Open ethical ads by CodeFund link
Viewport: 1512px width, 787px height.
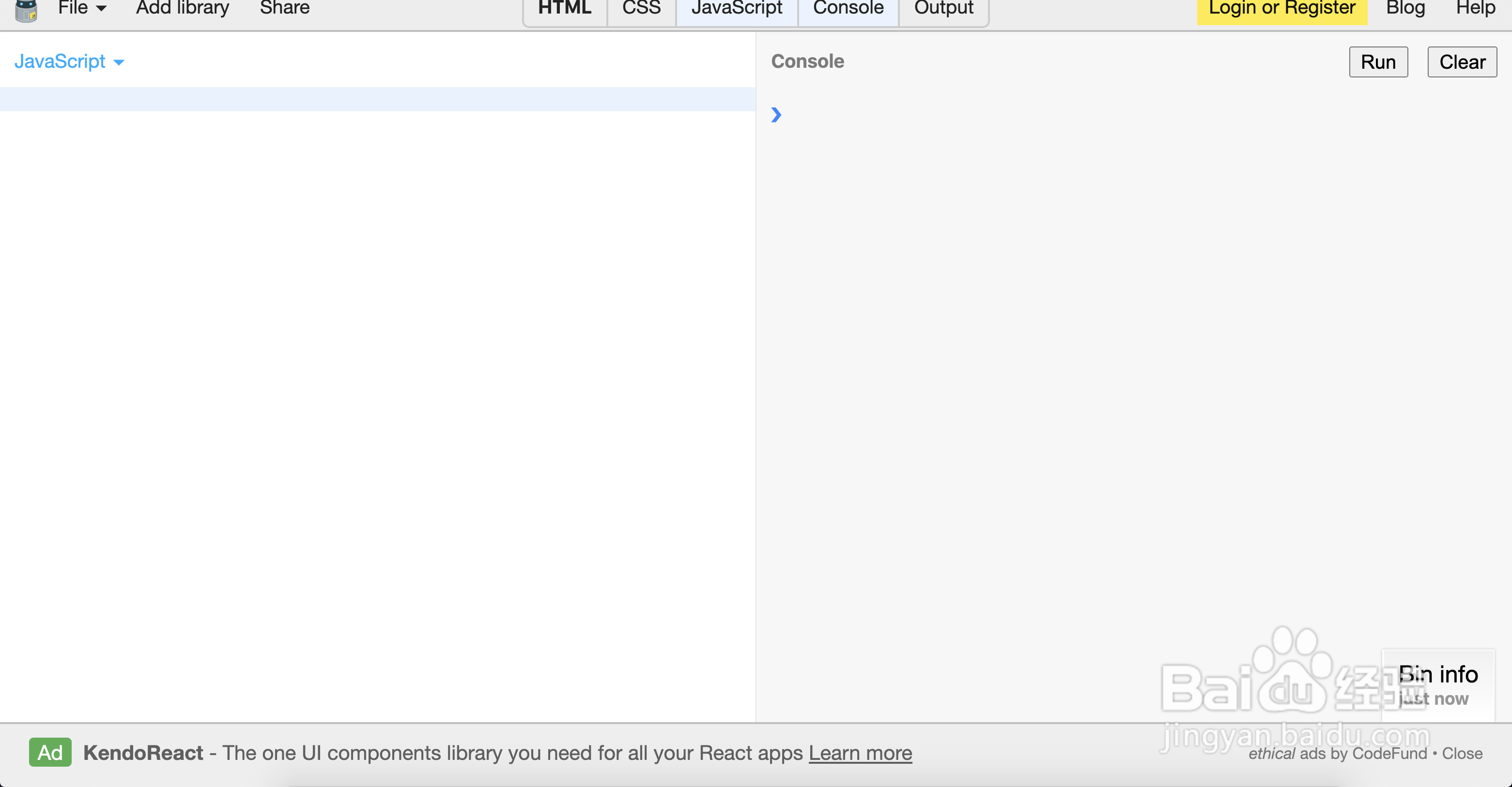[x=1337, y=754]
